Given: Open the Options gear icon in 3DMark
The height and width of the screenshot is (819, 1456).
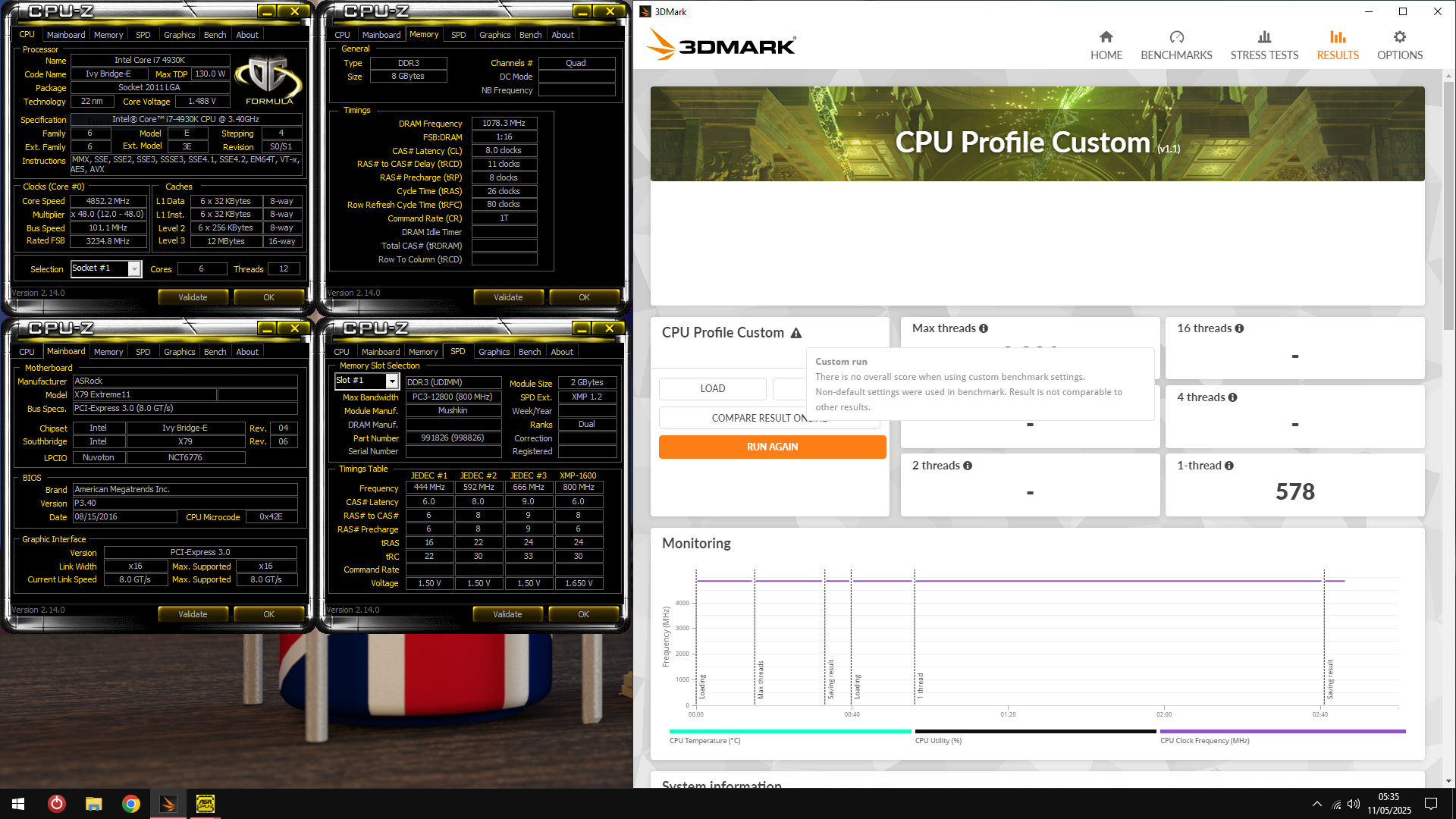Looking at the screenshot, I should point(1400,36).
